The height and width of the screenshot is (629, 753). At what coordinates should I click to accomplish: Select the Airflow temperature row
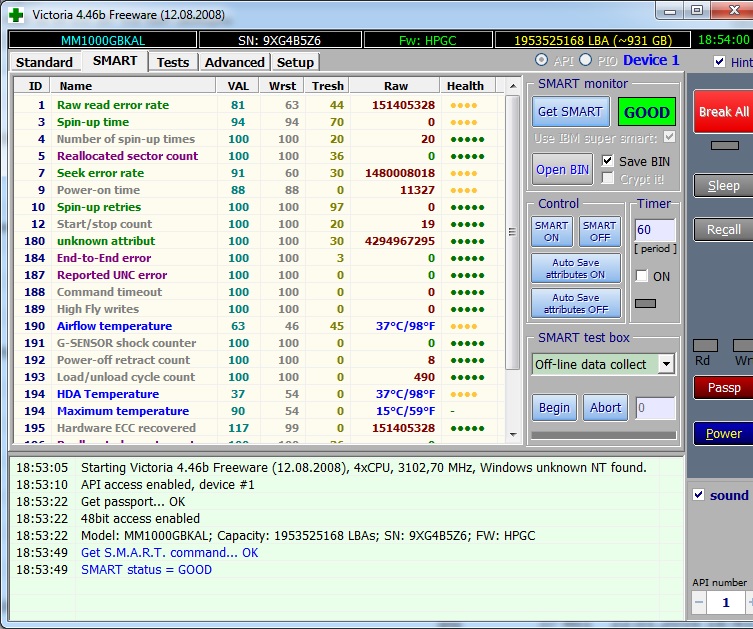(259, 326)
